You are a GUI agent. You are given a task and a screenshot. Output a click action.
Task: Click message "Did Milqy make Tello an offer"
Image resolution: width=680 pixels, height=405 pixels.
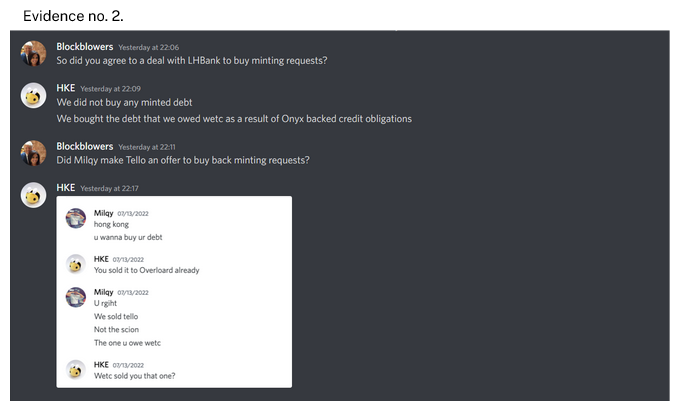coord(183,160)
